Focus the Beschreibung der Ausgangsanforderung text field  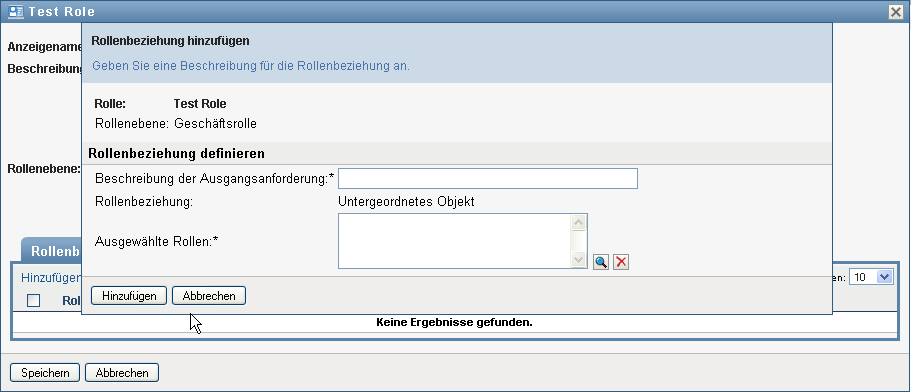[x=488, y=178]
